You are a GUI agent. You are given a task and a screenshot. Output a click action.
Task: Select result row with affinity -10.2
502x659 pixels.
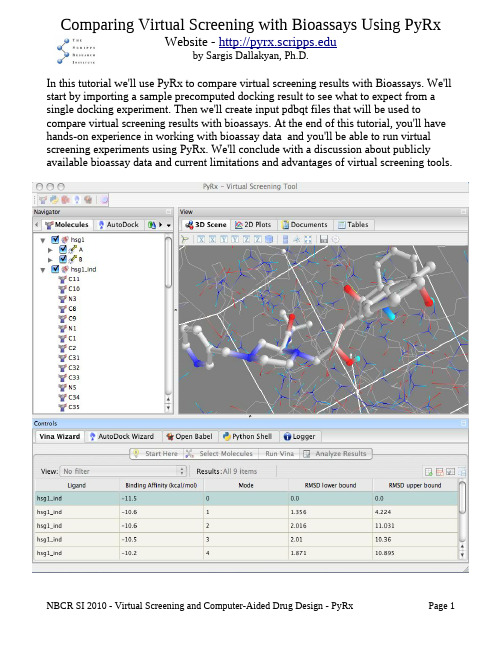[246, 553]
